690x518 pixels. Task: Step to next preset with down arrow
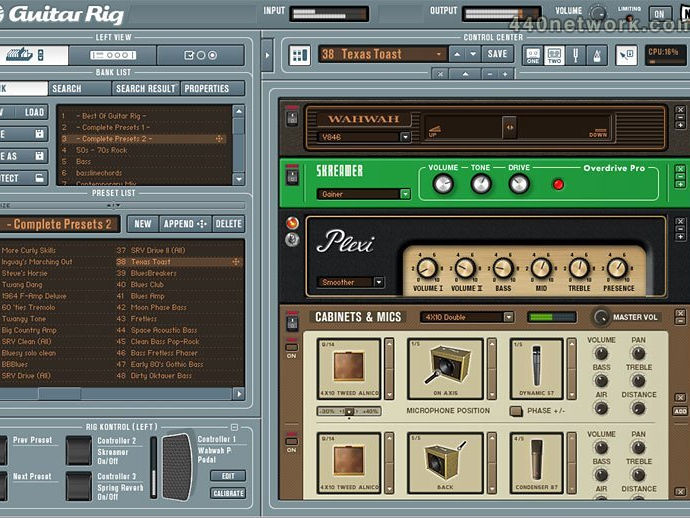pyautogui.click(x=473, y=54)
